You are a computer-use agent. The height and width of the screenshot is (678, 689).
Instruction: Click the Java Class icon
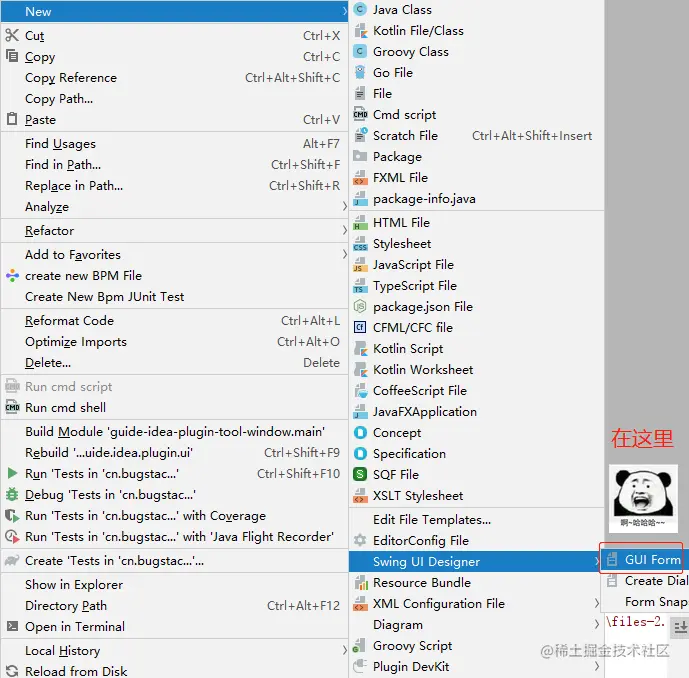click(360, 9)
